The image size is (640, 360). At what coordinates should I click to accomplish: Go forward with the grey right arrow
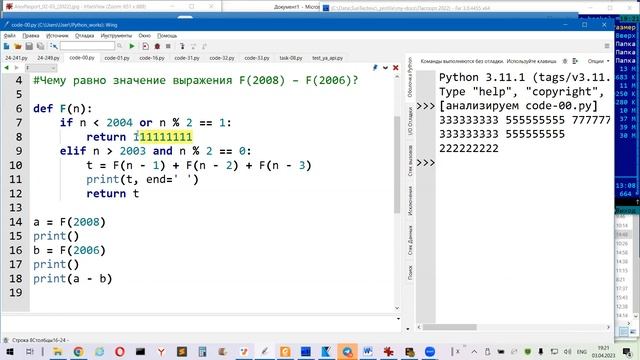(x=16, y=68)
